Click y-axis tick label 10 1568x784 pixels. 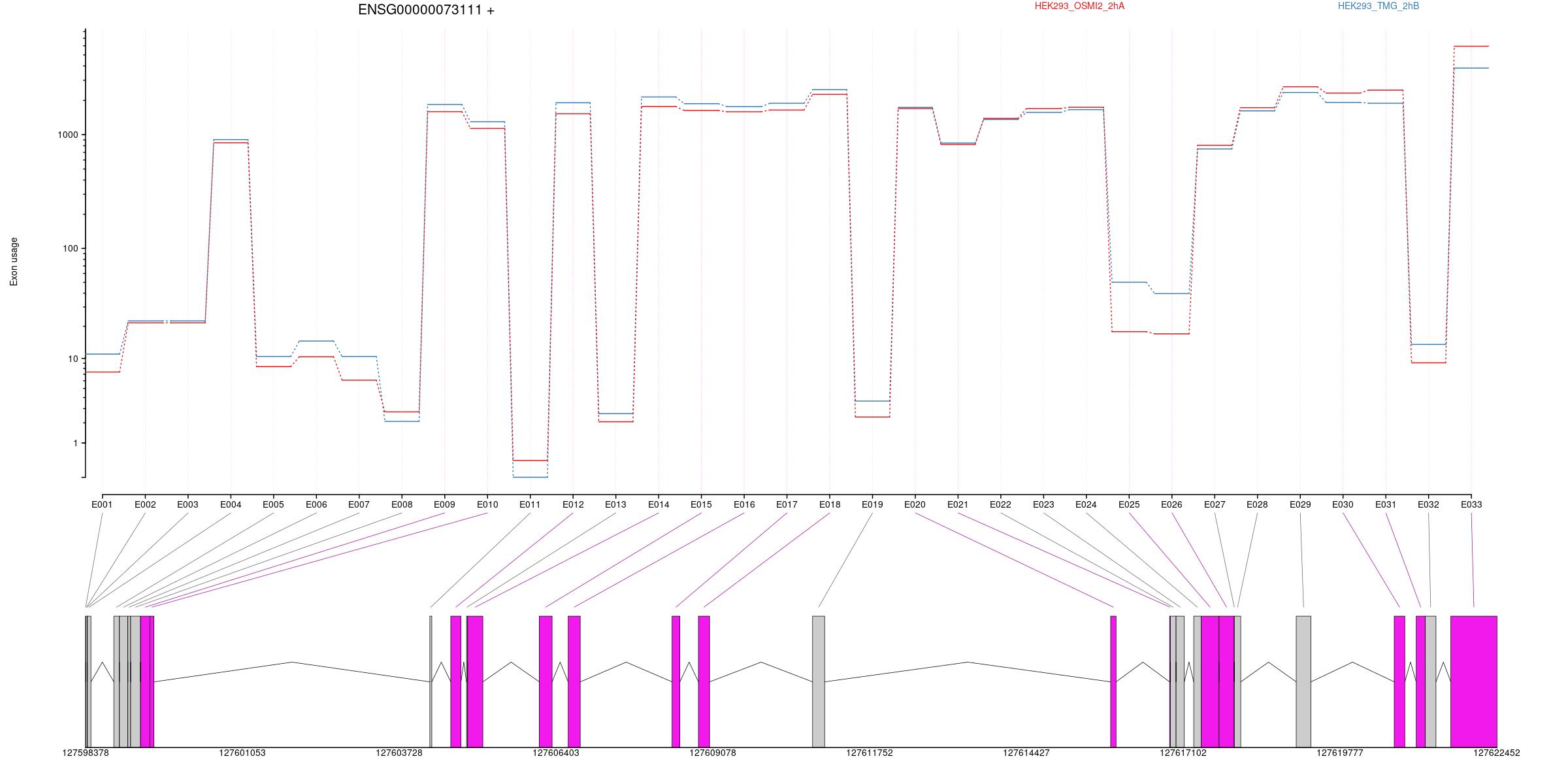[x=73, y=359]
